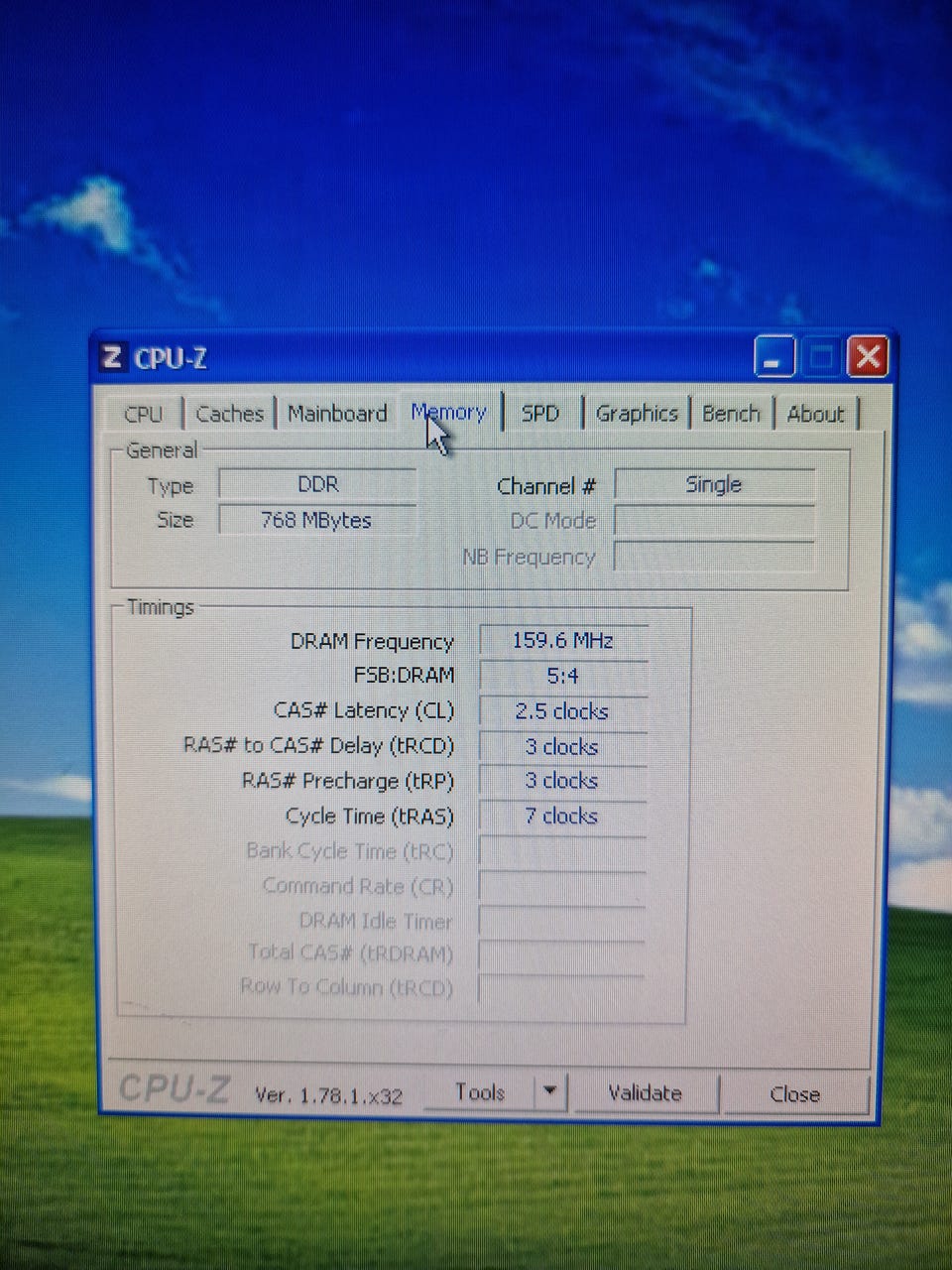Go to the Bench tab
Viewport: 952px width, 1270px height.
731,413
